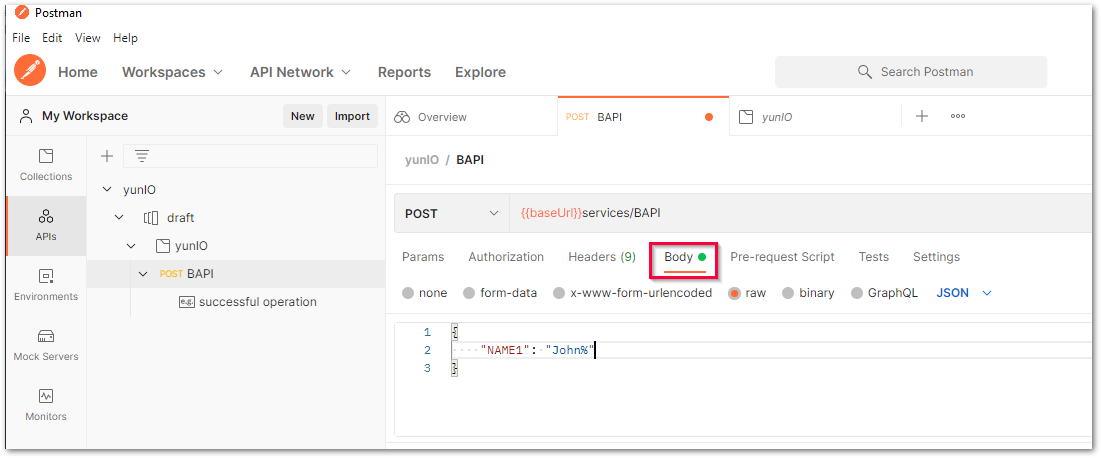Select x-www-form-urlencoded body type
The width and height of the screenshot is (1101, 458).
click(559, 293)
